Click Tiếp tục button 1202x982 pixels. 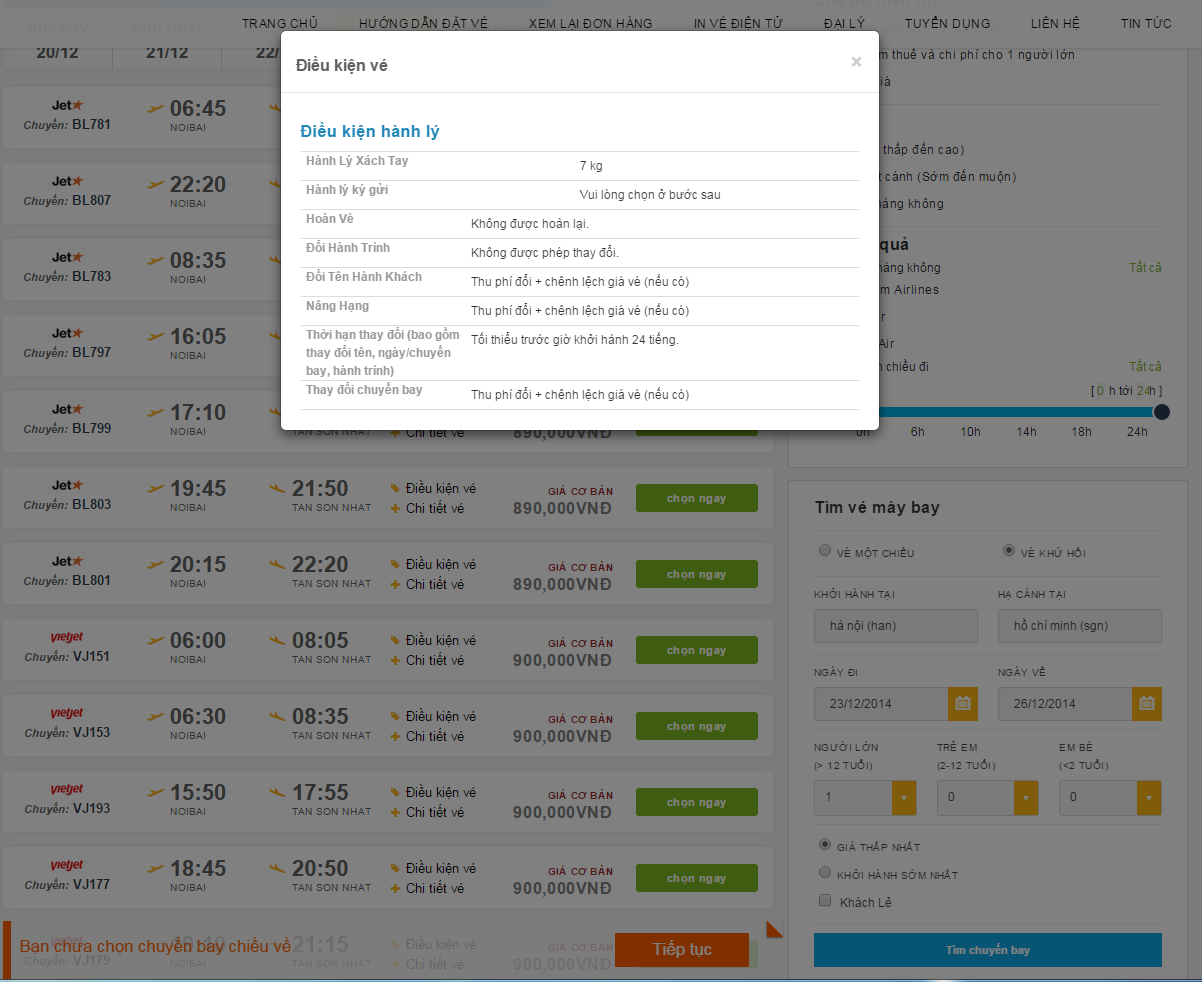(682, 949)
